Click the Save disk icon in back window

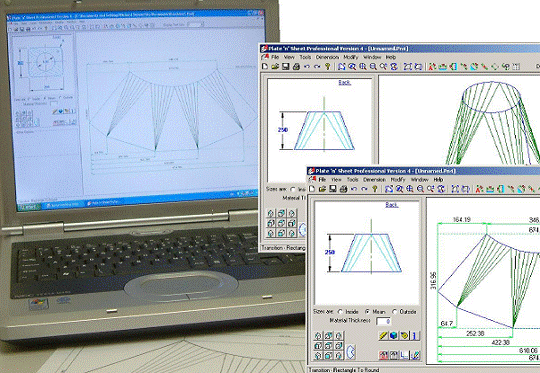click(x=285, y=66)
